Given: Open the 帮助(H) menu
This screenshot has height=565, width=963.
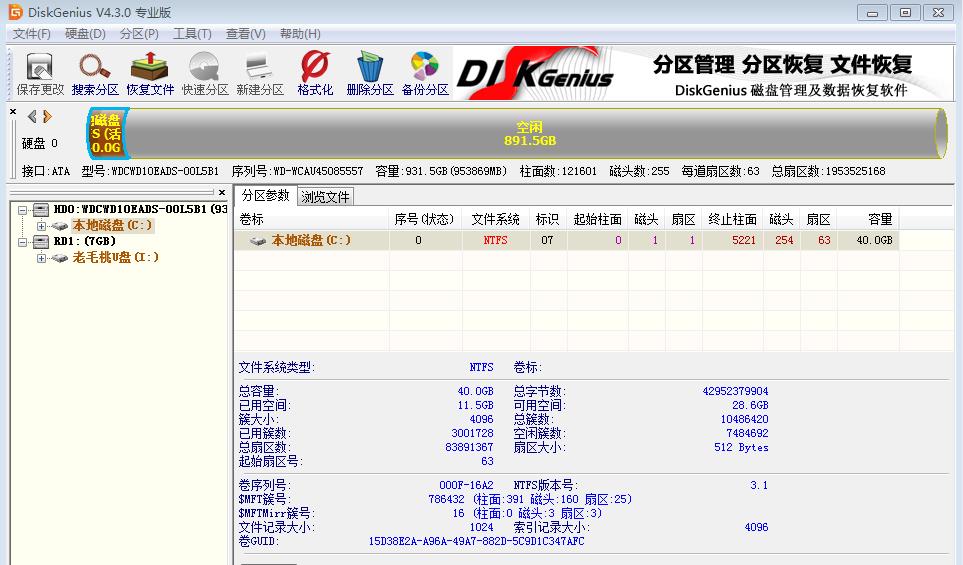Looking at the screenshot, I should click(300, 34).
